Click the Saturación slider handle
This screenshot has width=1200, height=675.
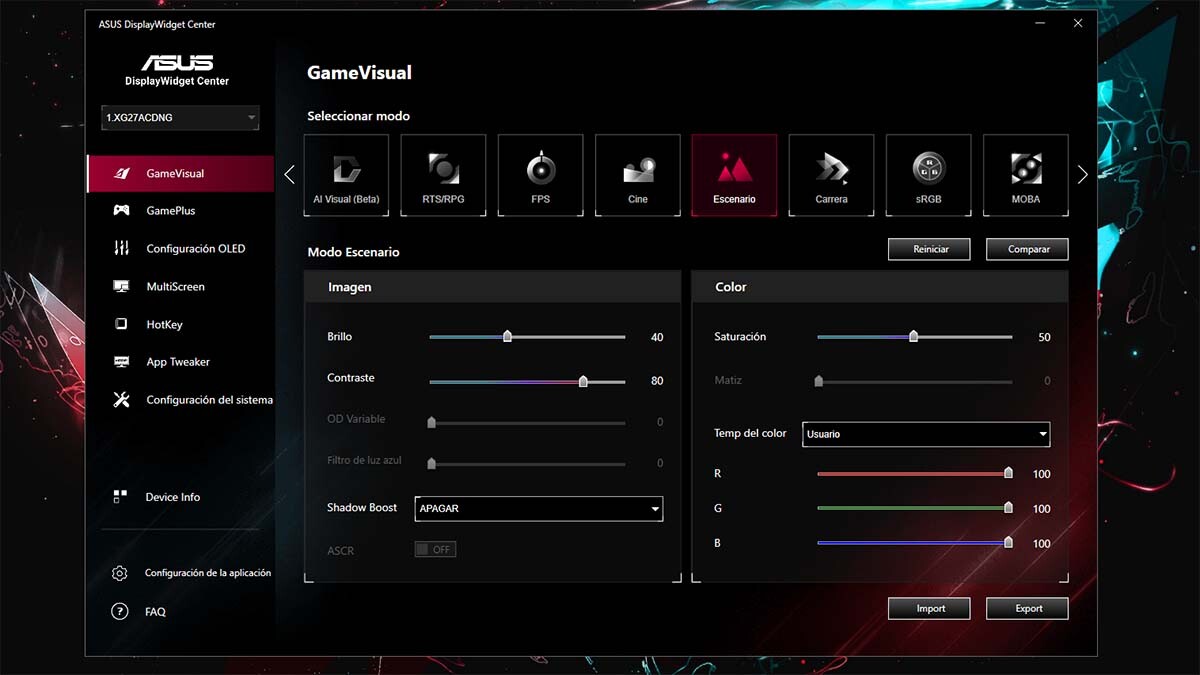(x=913, y=337)
